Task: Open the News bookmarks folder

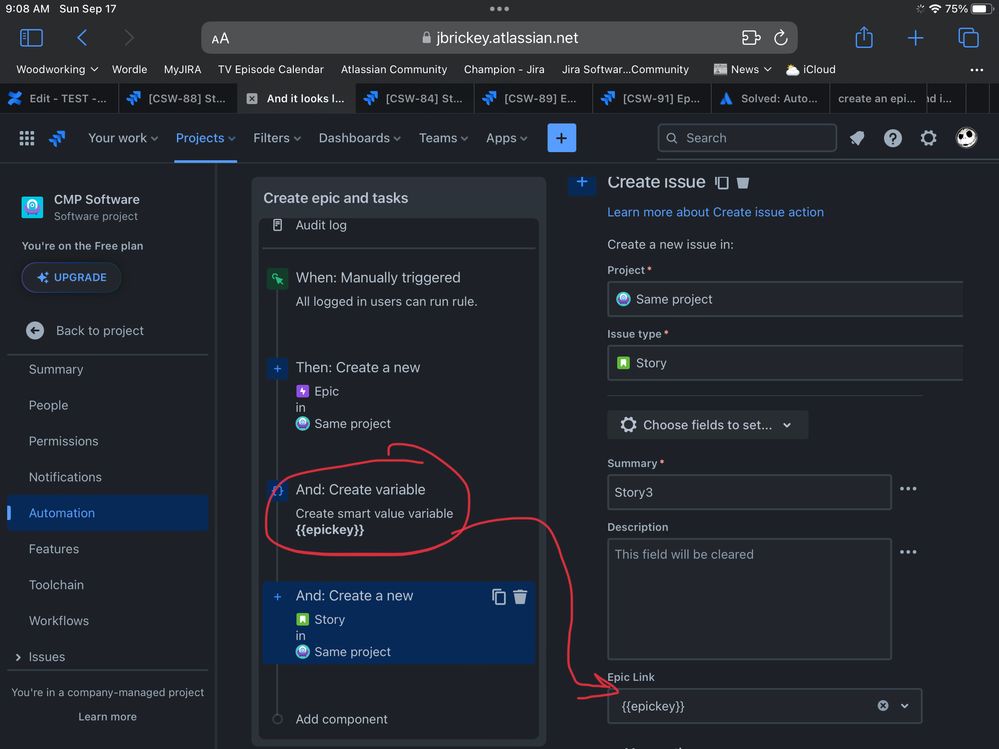Action: [x=743, y=69]
